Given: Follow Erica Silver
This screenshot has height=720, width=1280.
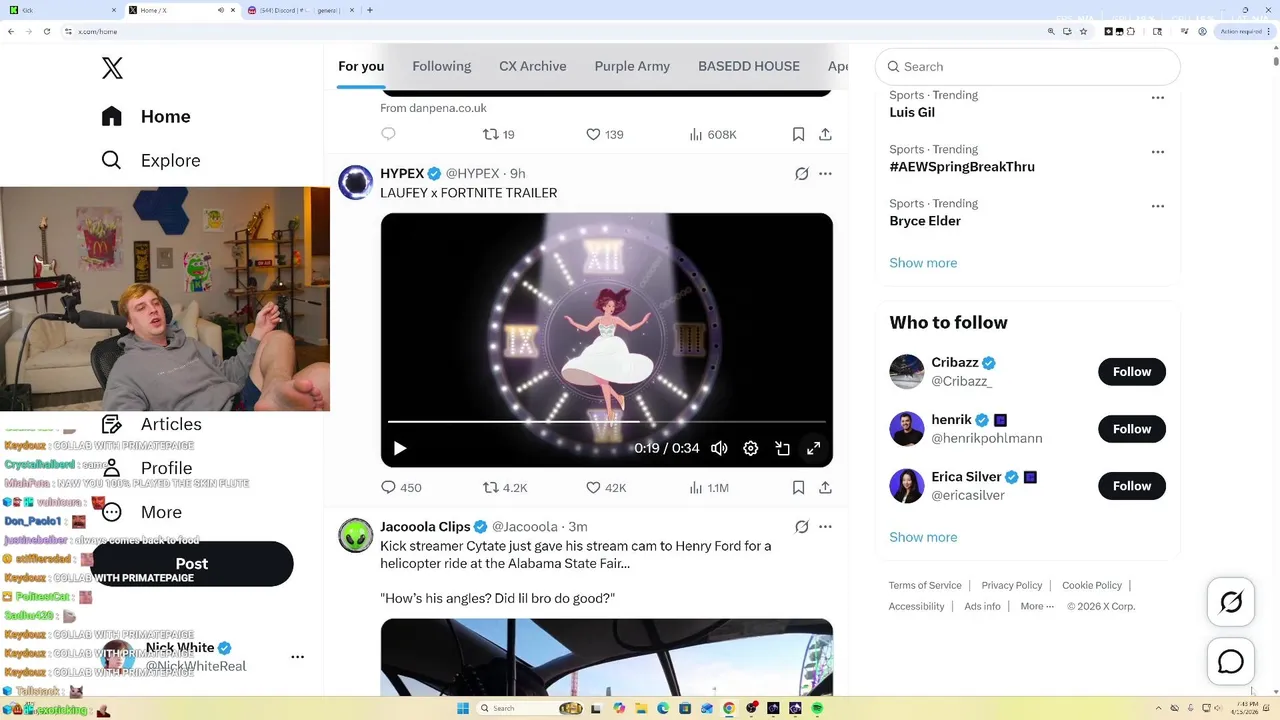Looking at the screenshot, I should pos(1132,486).
